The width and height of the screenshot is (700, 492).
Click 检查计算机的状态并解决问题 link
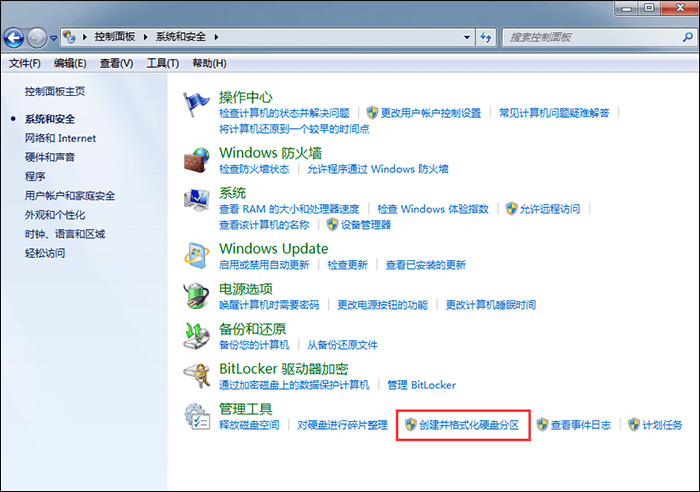pyautogui.click(x=284, y=113)
